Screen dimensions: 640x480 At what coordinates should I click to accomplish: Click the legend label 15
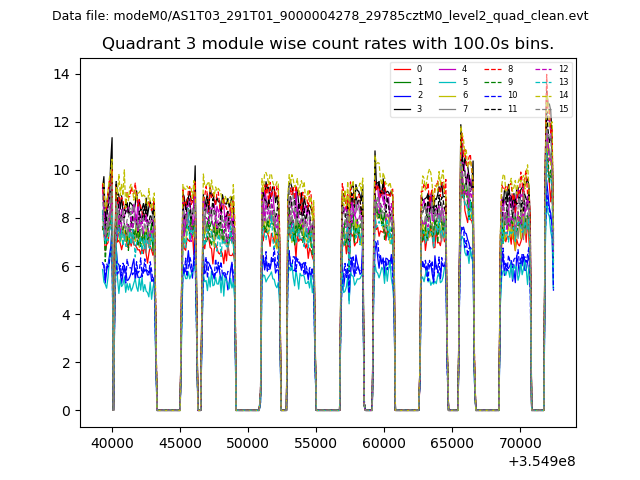[x=563, y=108]
